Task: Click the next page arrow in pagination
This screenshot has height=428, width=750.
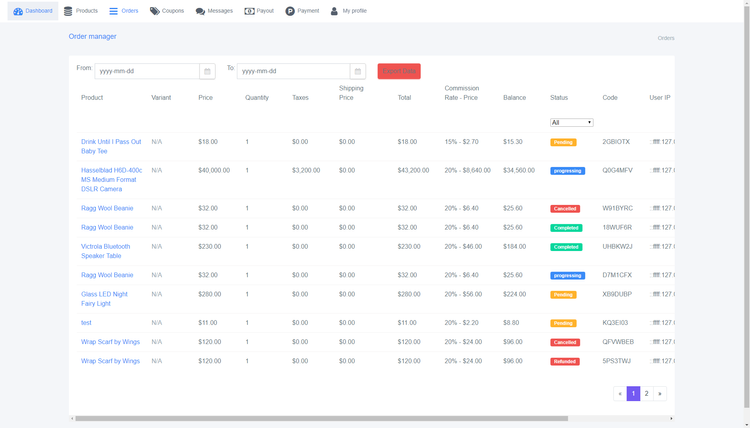Action: tap(660, 394)
